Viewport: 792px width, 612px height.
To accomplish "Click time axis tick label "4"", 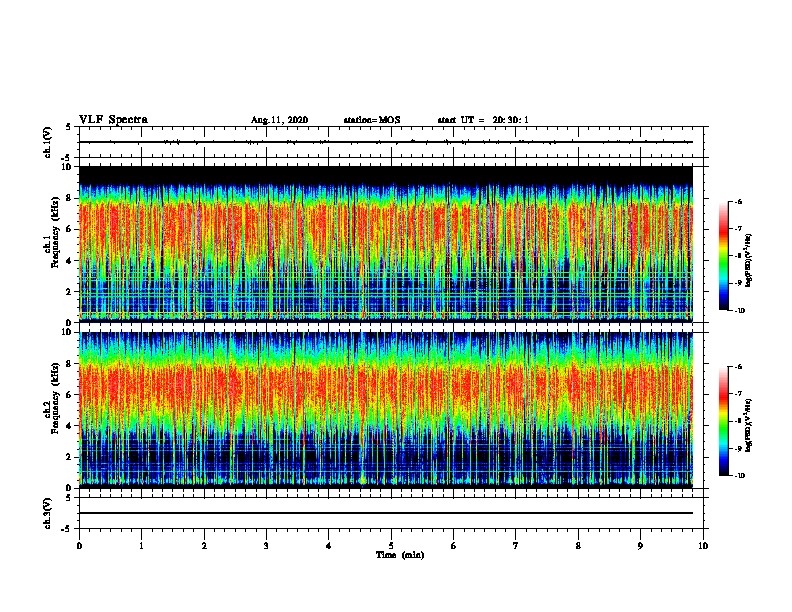I will 329,546.
